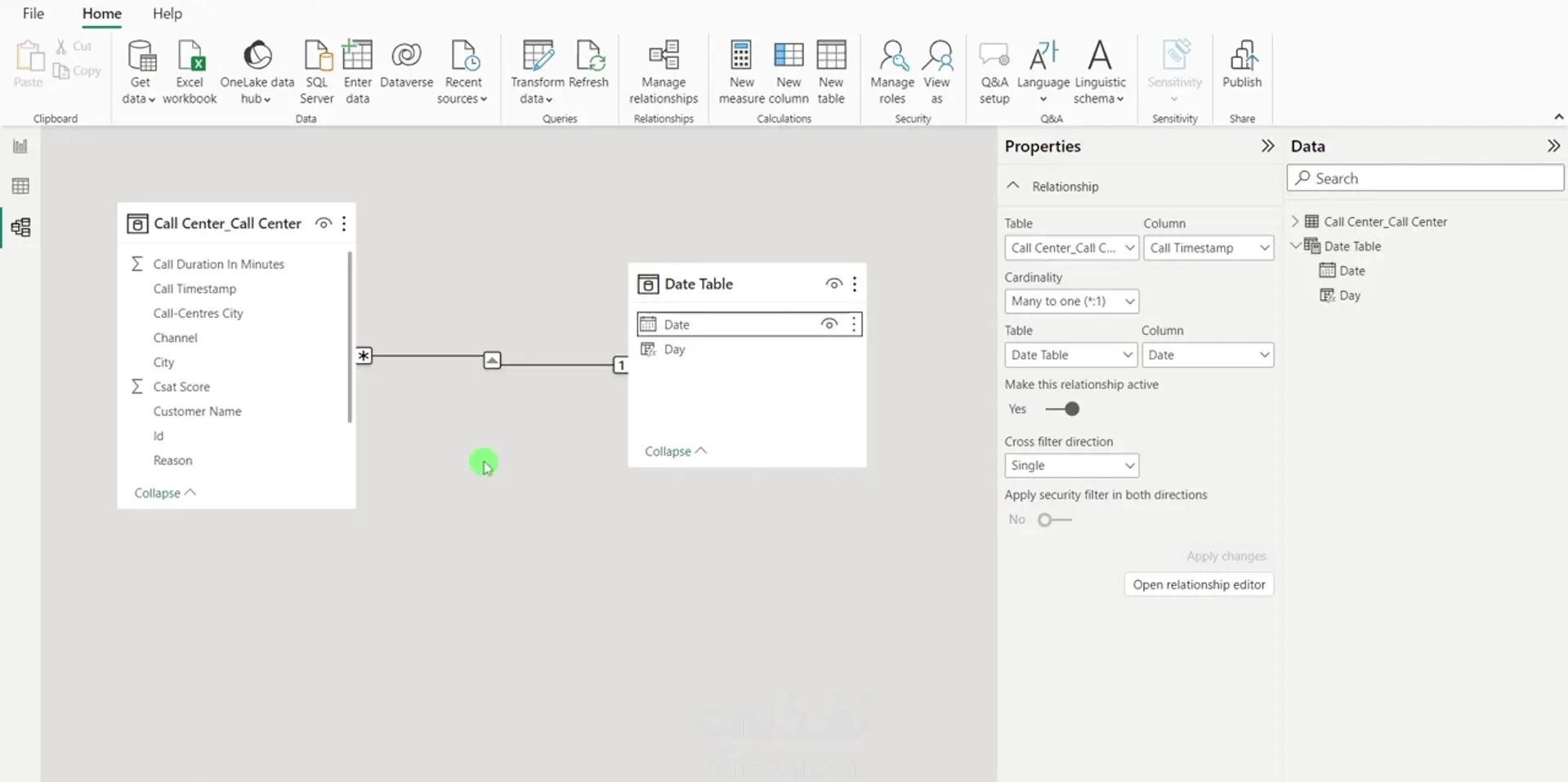
Task: Collapse the ribbon
Action: click(x=1558, y=118)
